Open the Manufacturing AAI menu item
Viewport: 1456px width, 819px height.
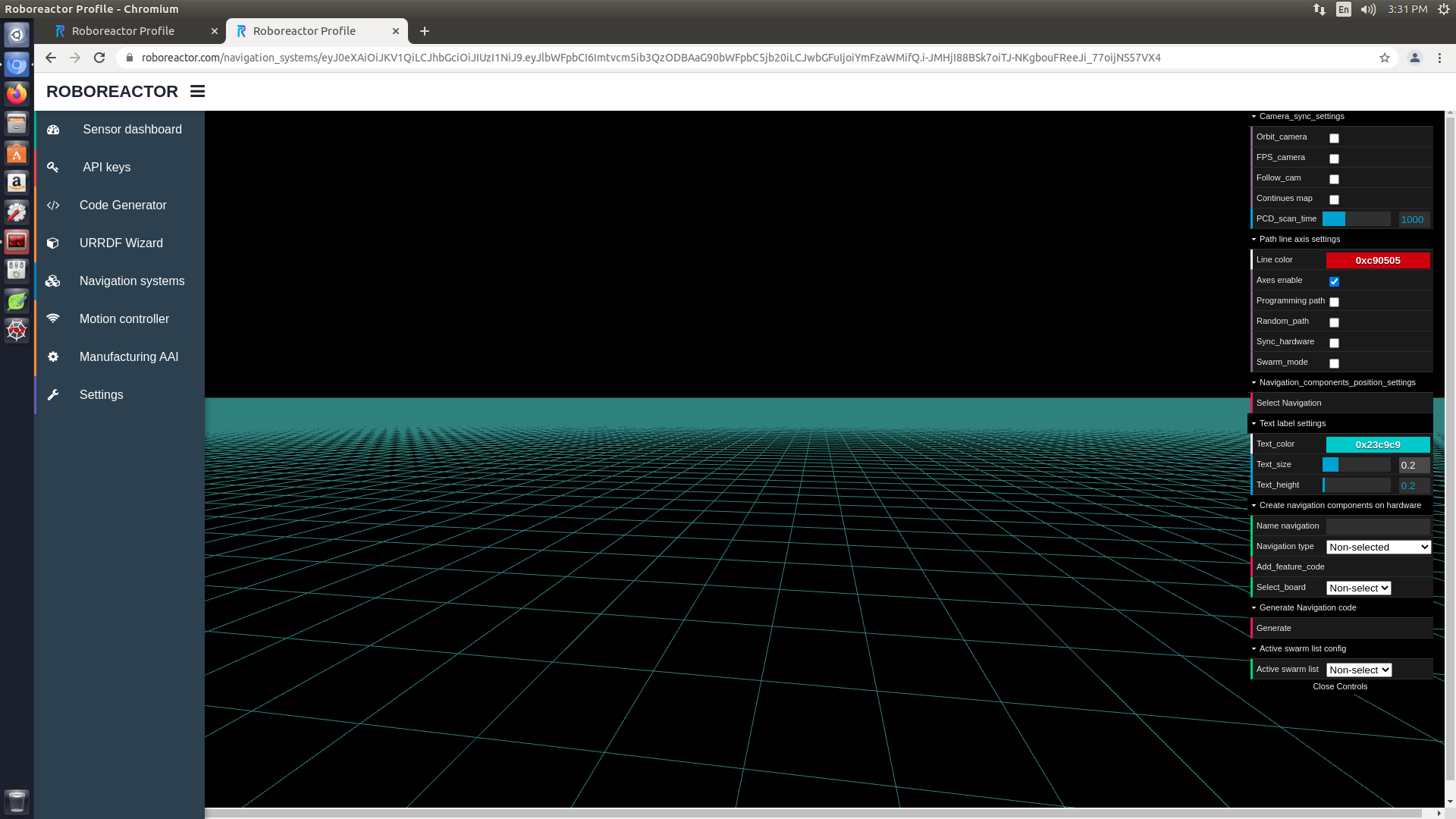point(120,357)
